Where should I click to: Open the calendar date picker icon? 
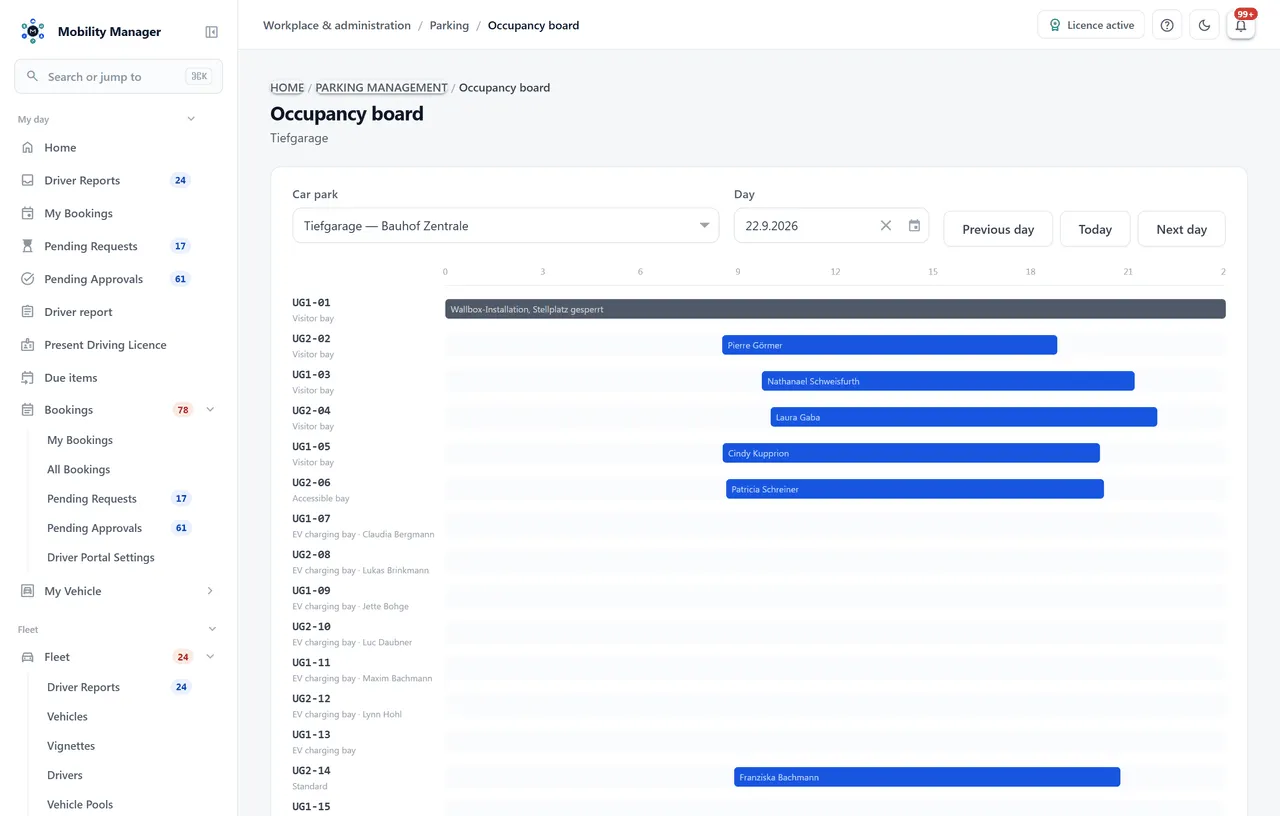[x=914, y=226]
